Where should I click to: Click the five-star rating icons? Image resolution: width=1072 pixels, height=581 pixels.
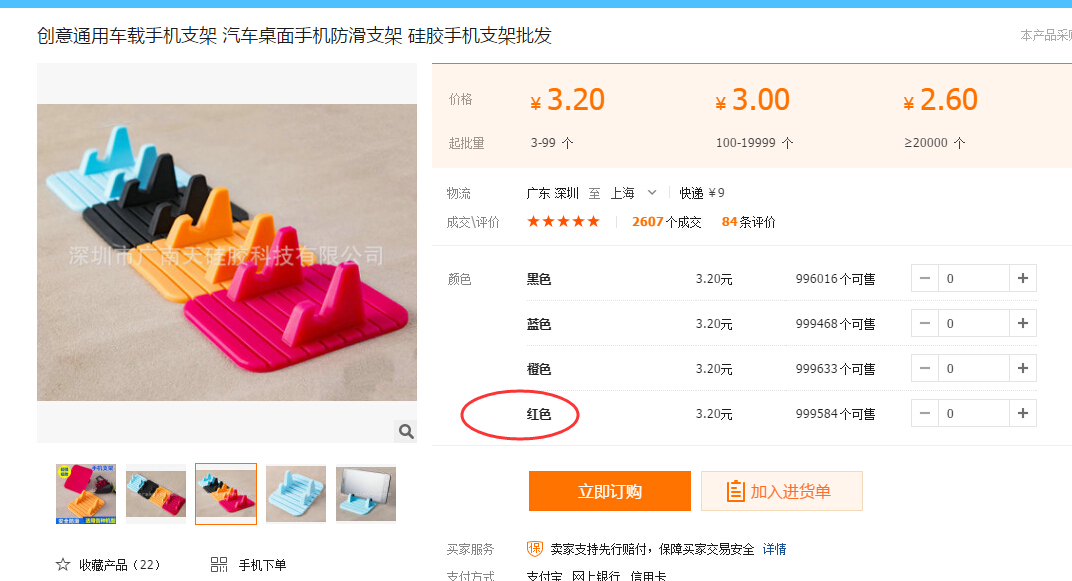(x=563, y=221)
